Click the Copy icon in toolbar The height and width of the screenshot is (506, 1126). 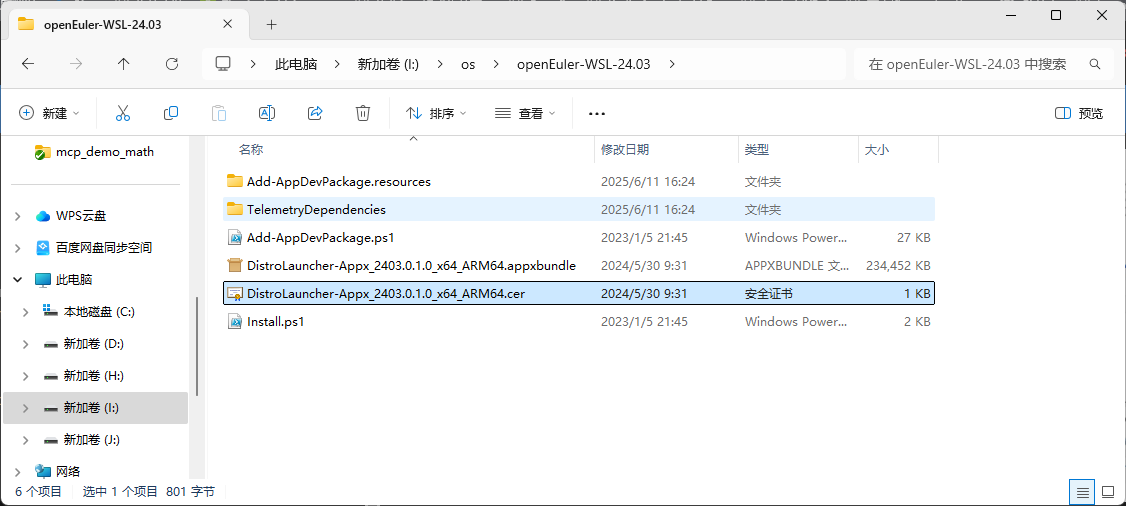[171, 113]
